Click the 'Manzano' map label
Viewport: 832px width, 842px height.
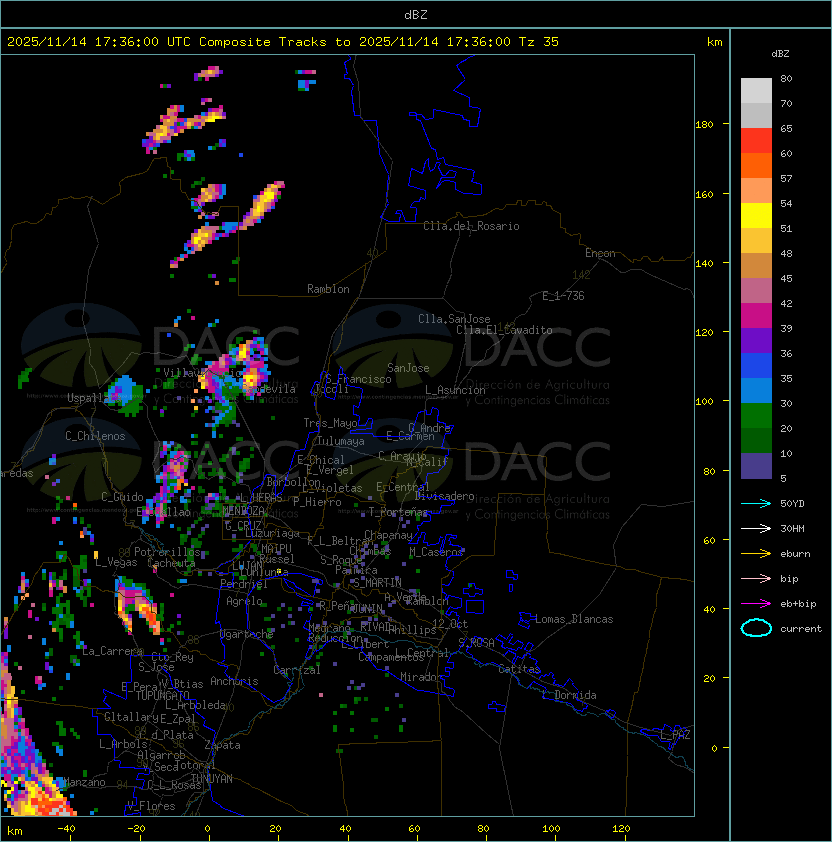tap(84, 782)
